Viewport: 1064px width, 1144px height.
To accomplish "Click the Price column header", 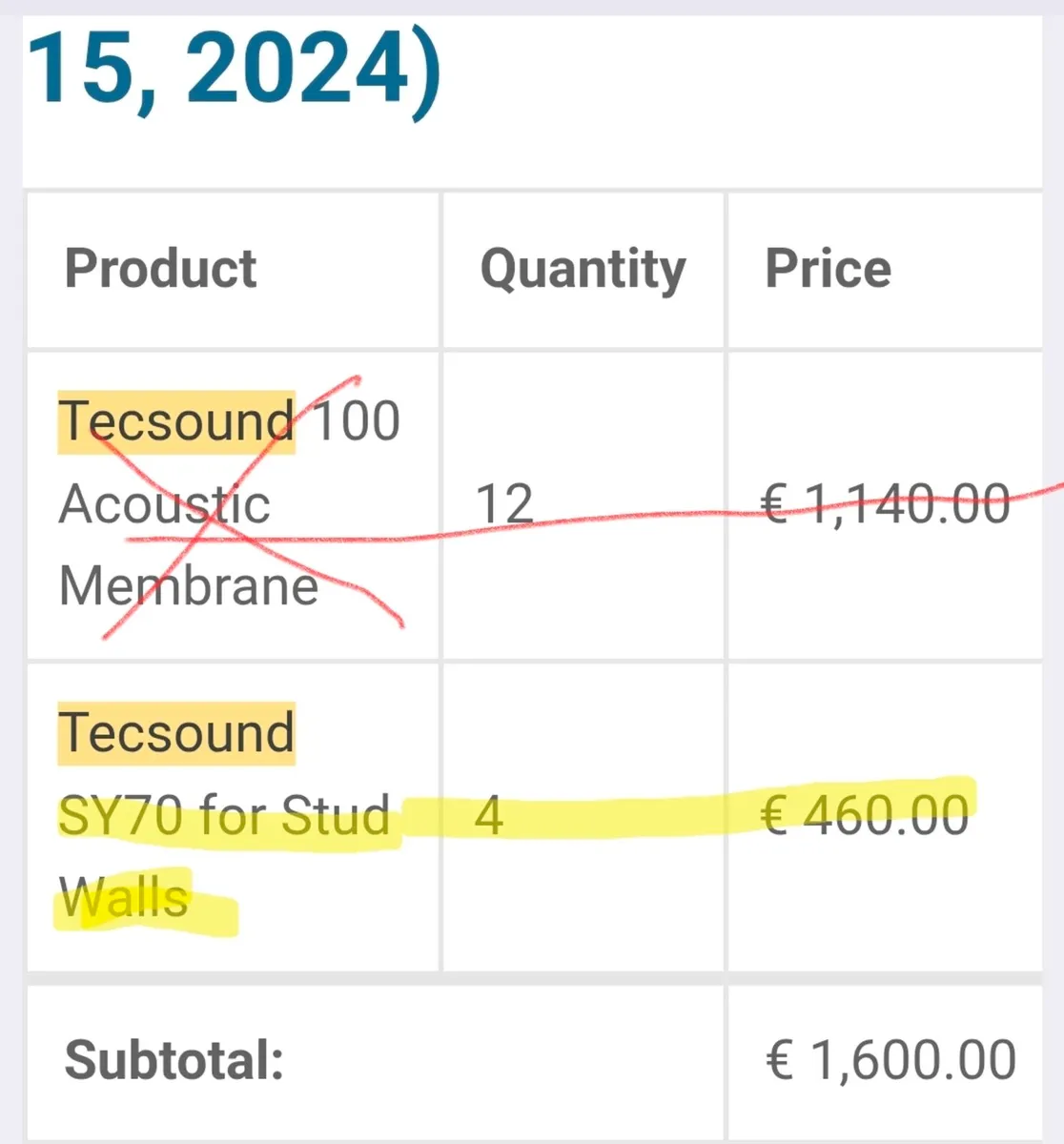I will pos(828,268).
